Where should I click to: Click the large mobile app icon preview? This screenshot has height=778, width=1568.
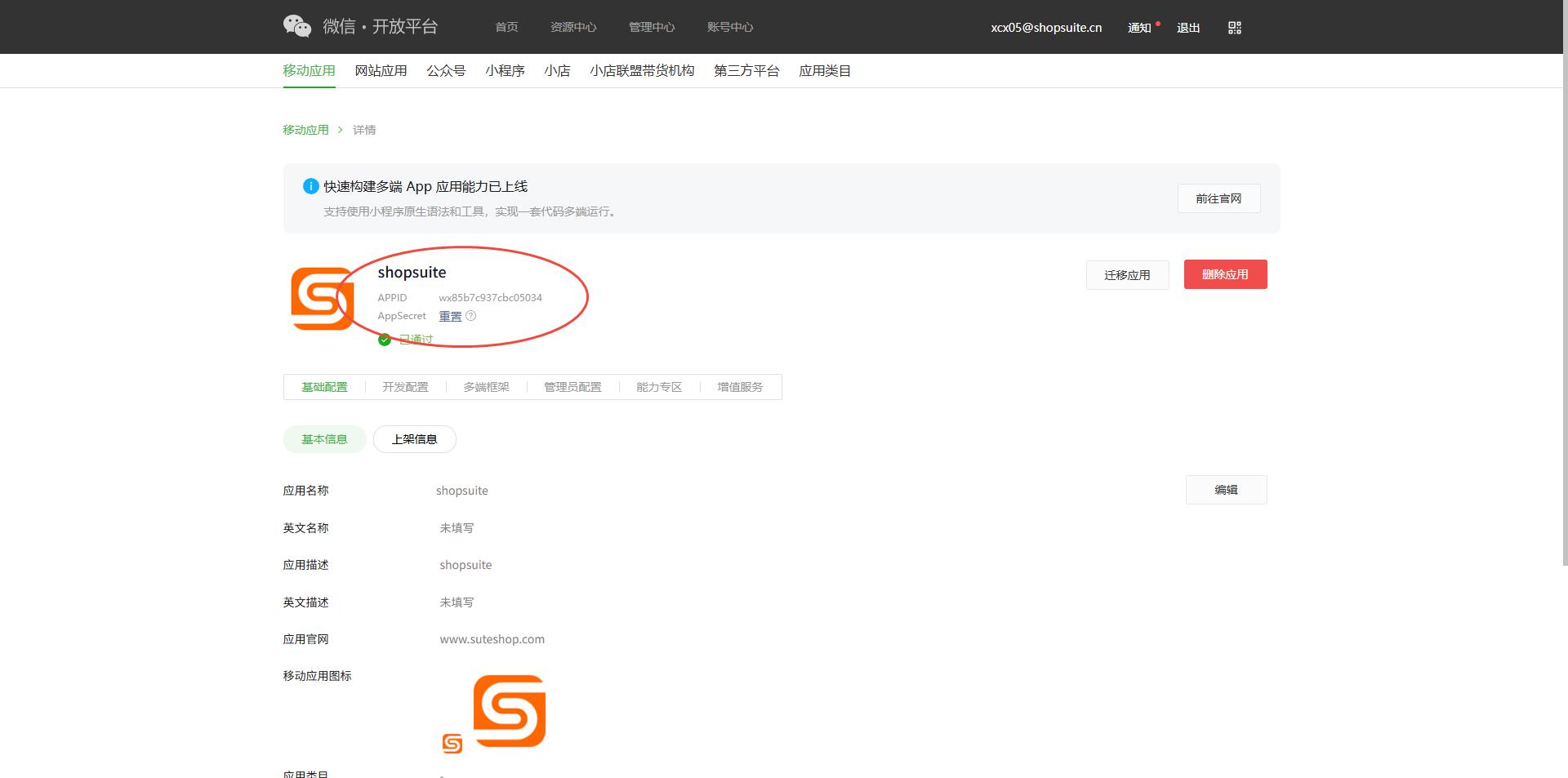pyautogui.click(x=510, y=711)
